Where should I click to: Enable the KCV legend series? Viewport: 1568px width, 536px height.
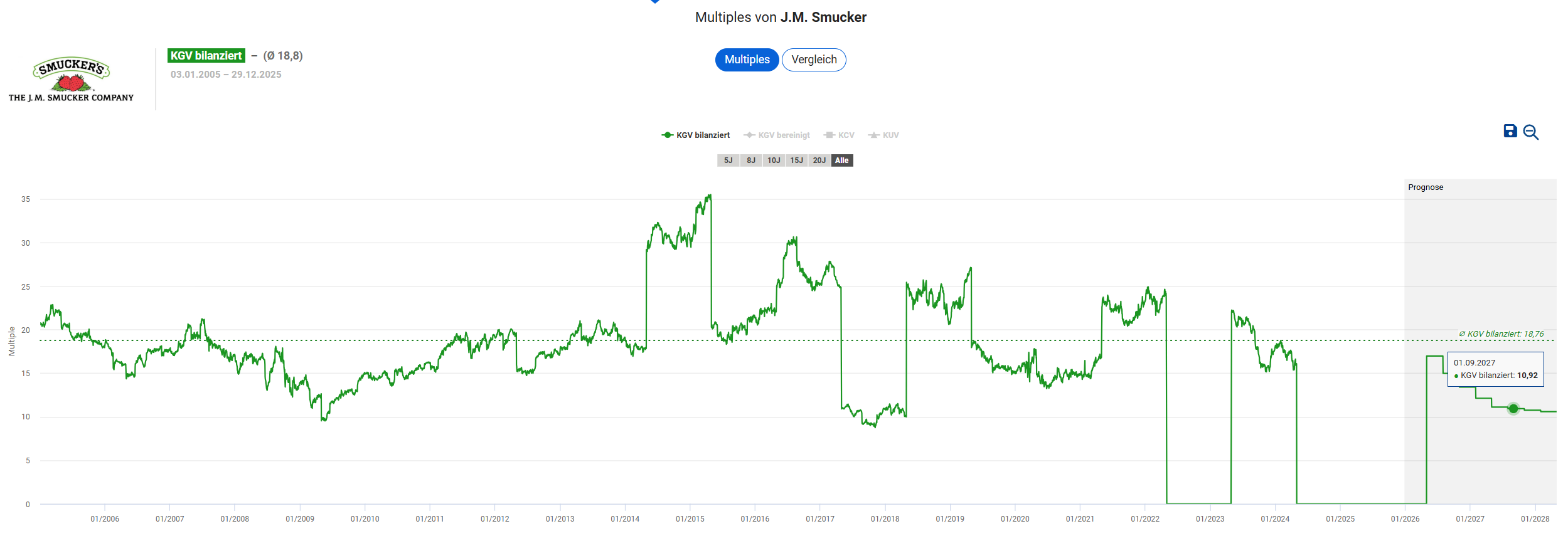(x=839, y=135)
